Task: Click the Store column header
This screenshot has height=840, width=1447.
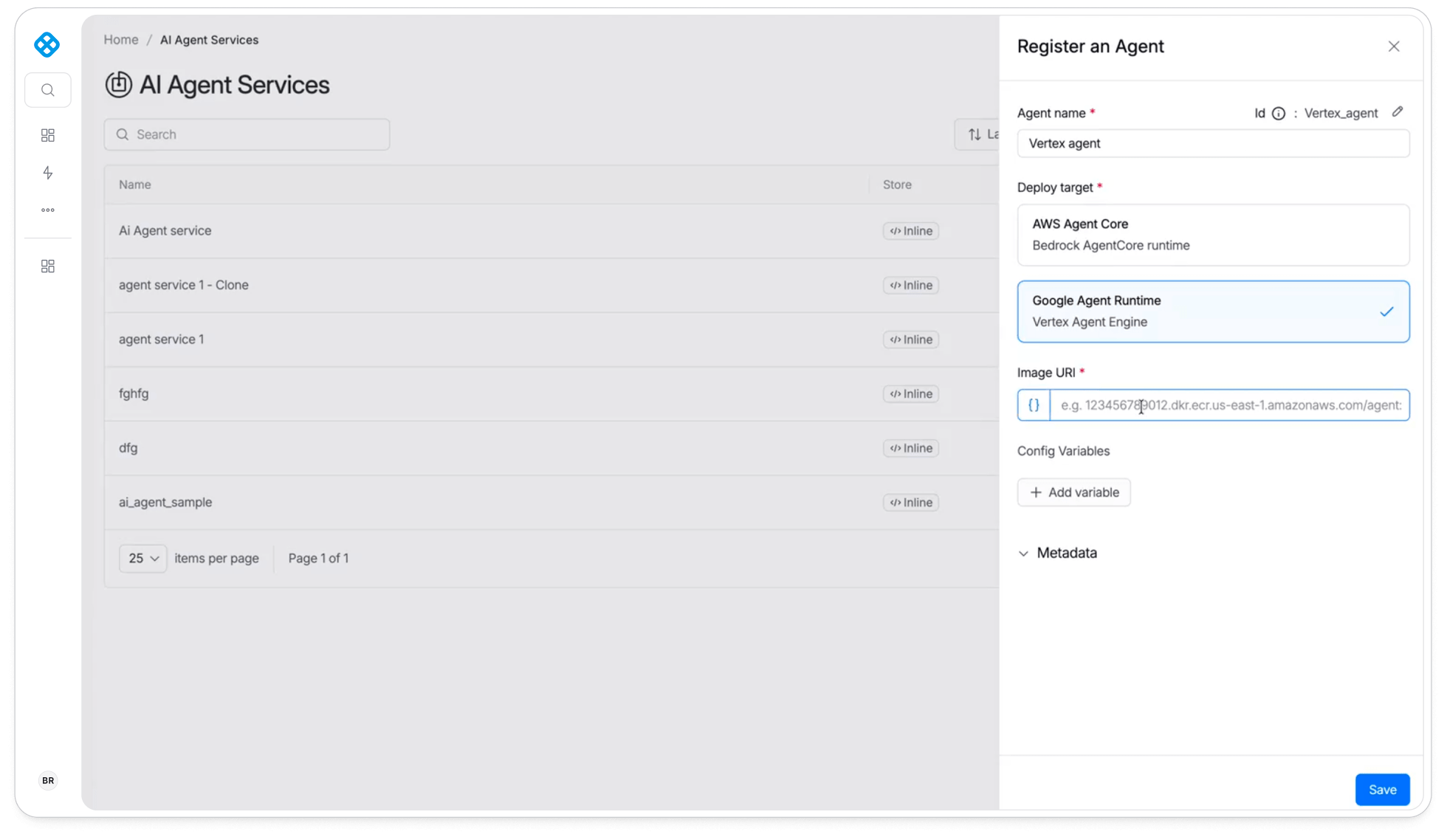Action: [x=897, y=185]
